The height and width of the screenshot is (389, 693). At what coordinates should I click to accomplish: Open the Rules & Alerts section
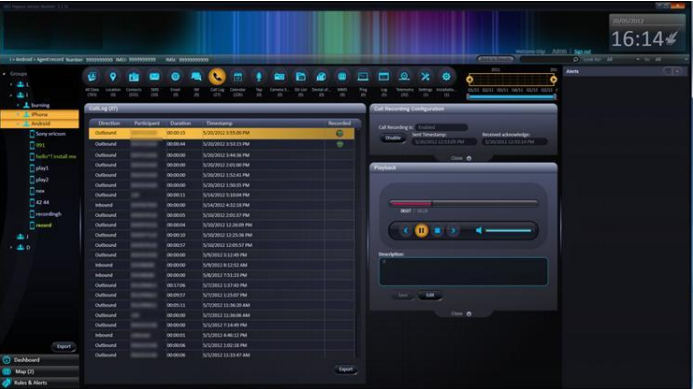pyautogui.click(x=40, y=383)
